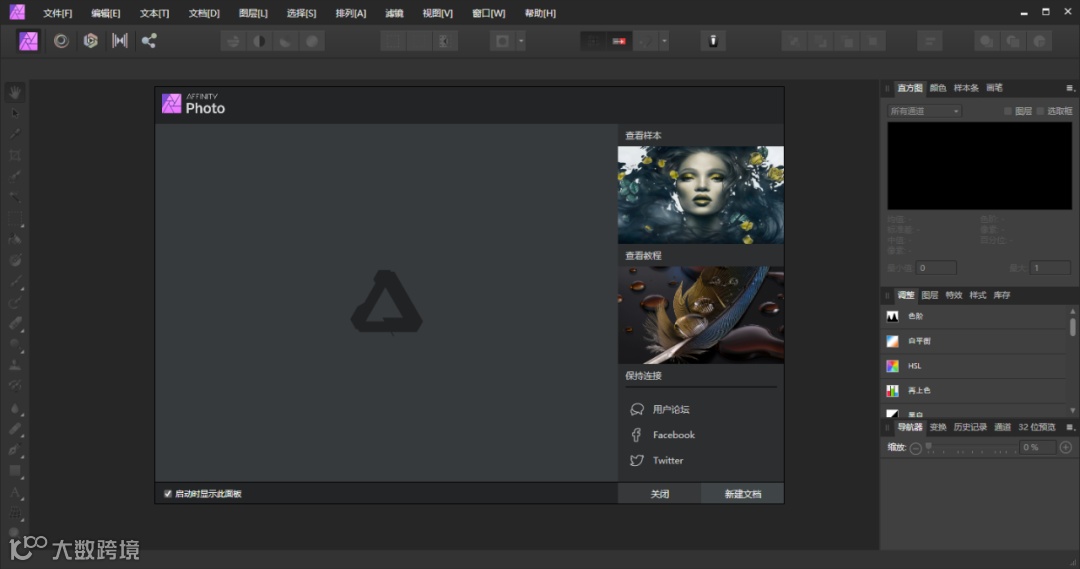Click the histogram 最小值 input field
The image size is (1080, 569).
936,268
